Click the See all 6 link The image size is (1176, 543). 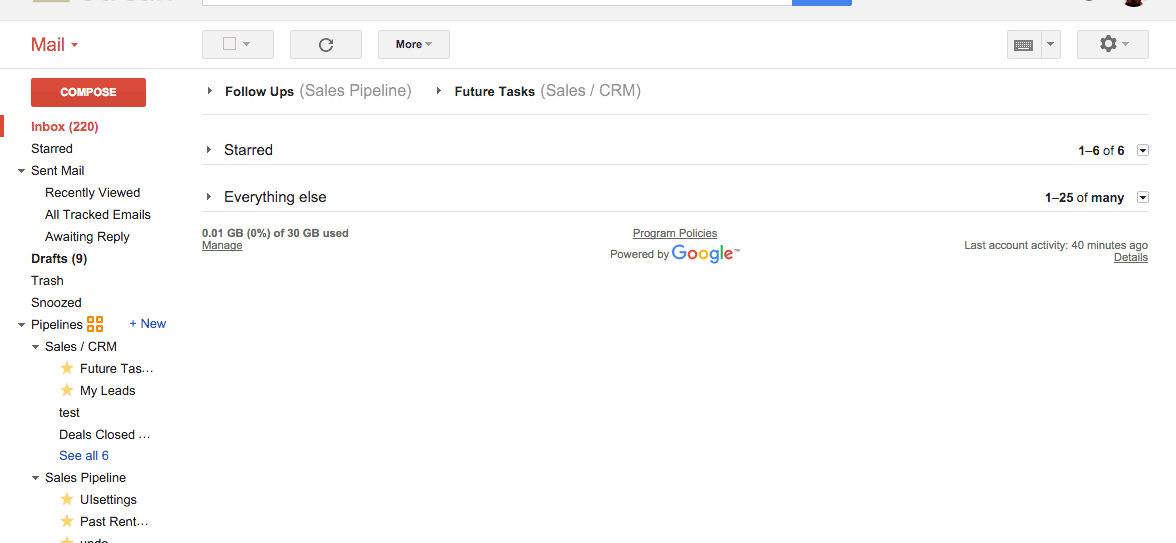(84, 456)
